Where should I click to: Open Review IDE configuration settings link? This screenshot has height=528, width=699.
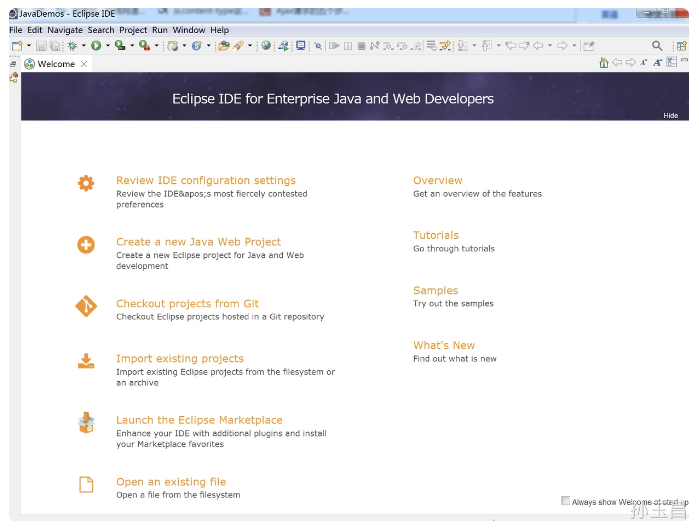click(x=206, y=180)
